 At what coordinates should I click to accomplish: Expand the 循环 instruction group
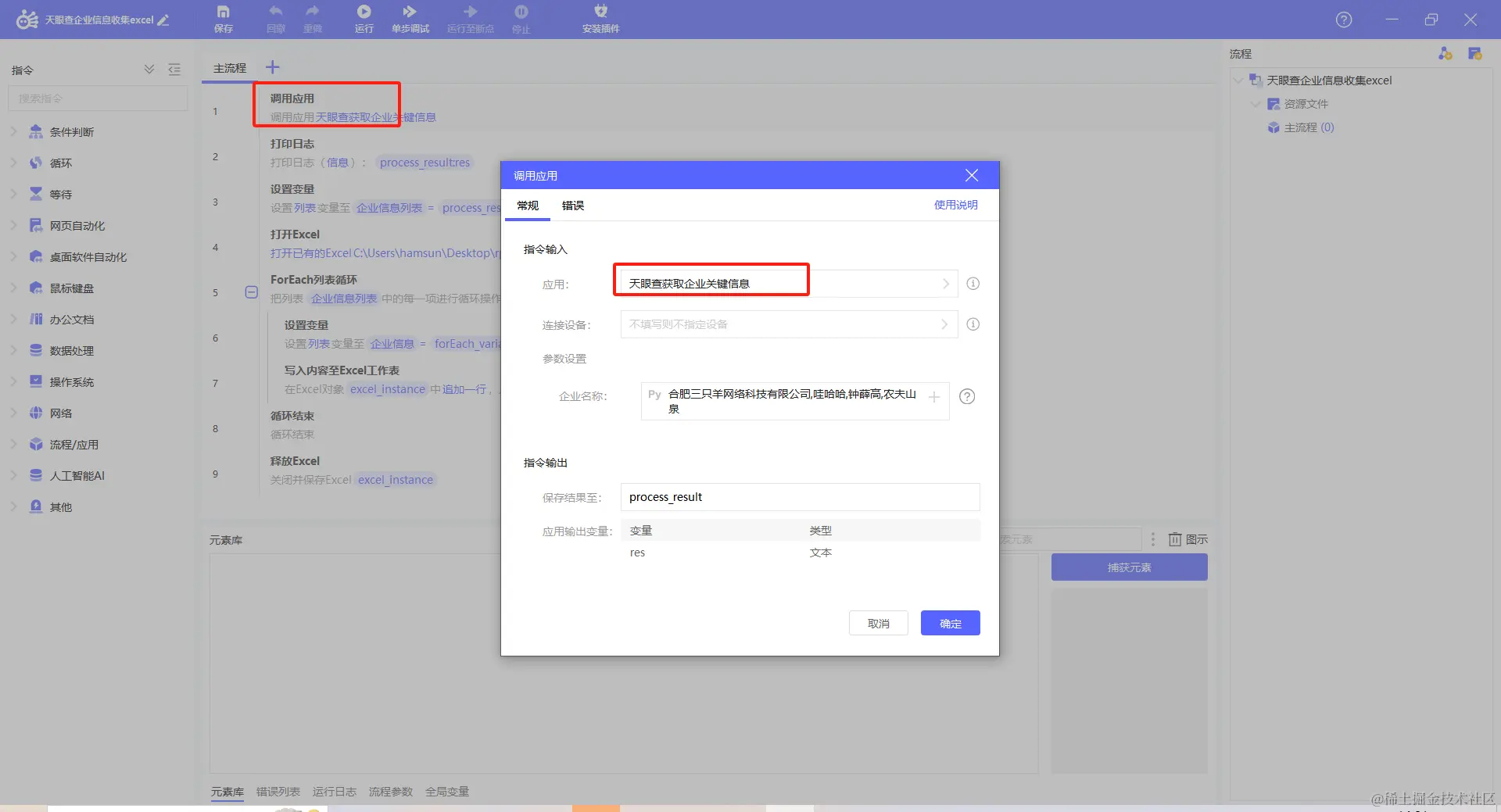coord(13,163)
